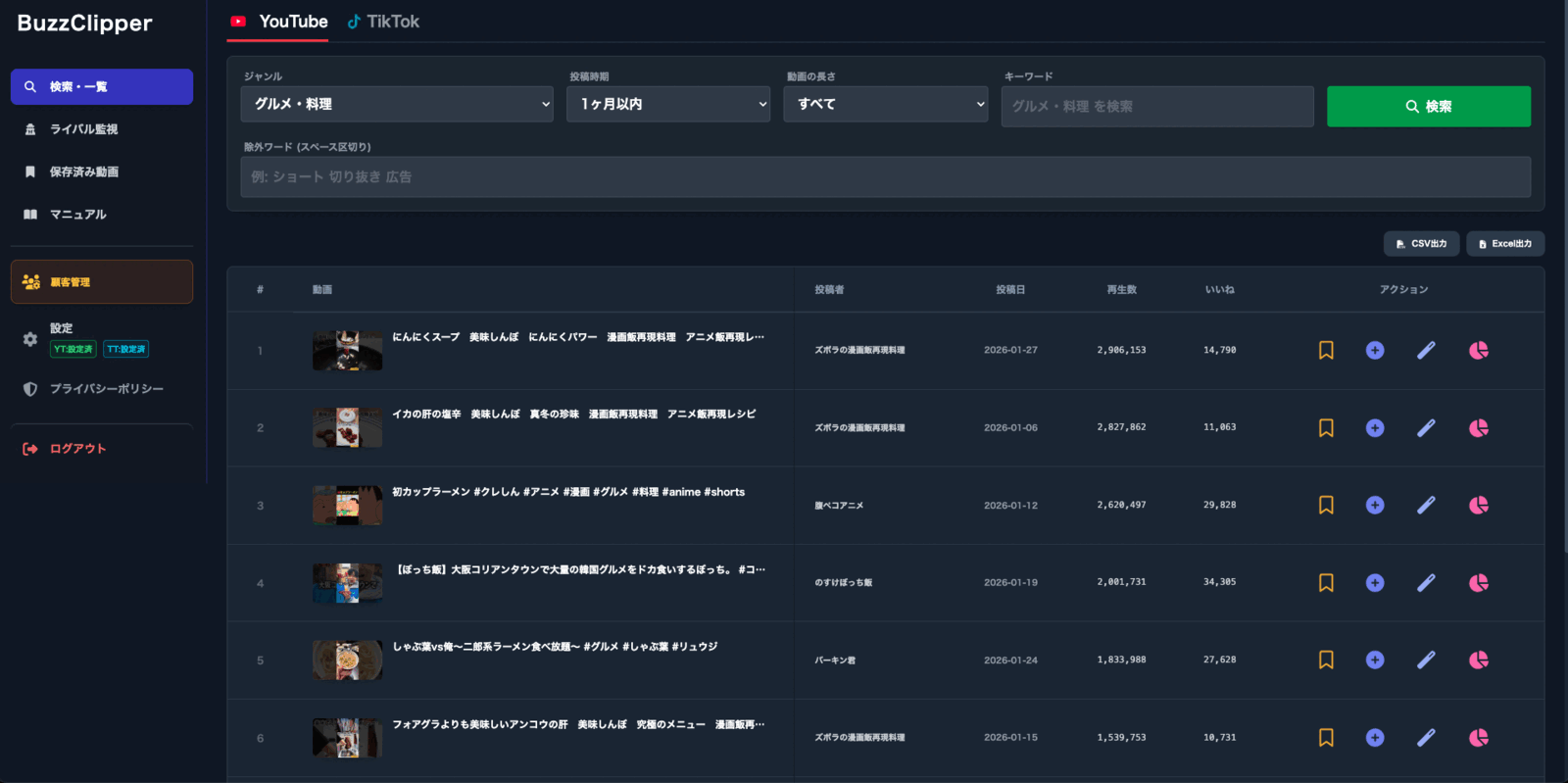Focus the 除外ワード input field
The height and width of the screenshot is (783, 1568).
point(886,176)
